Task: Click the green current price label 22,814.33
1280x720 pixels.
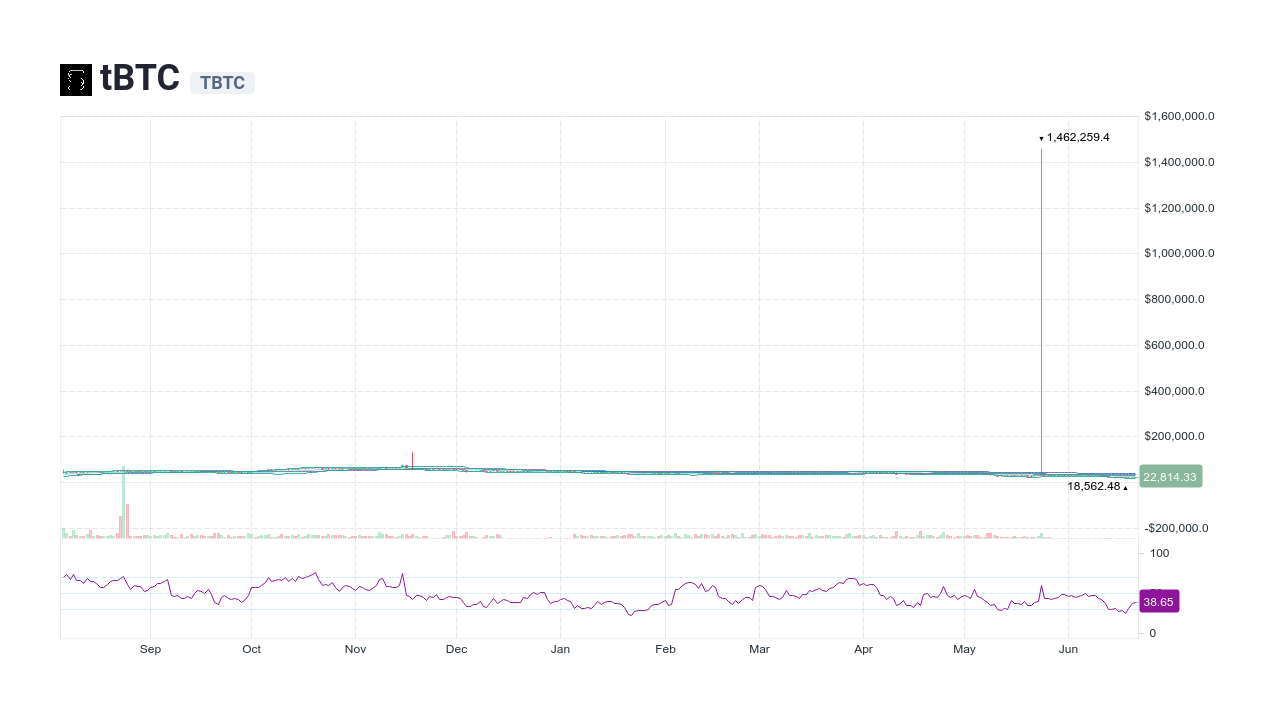Action: pyautogui.click(x=1169, y=477)
